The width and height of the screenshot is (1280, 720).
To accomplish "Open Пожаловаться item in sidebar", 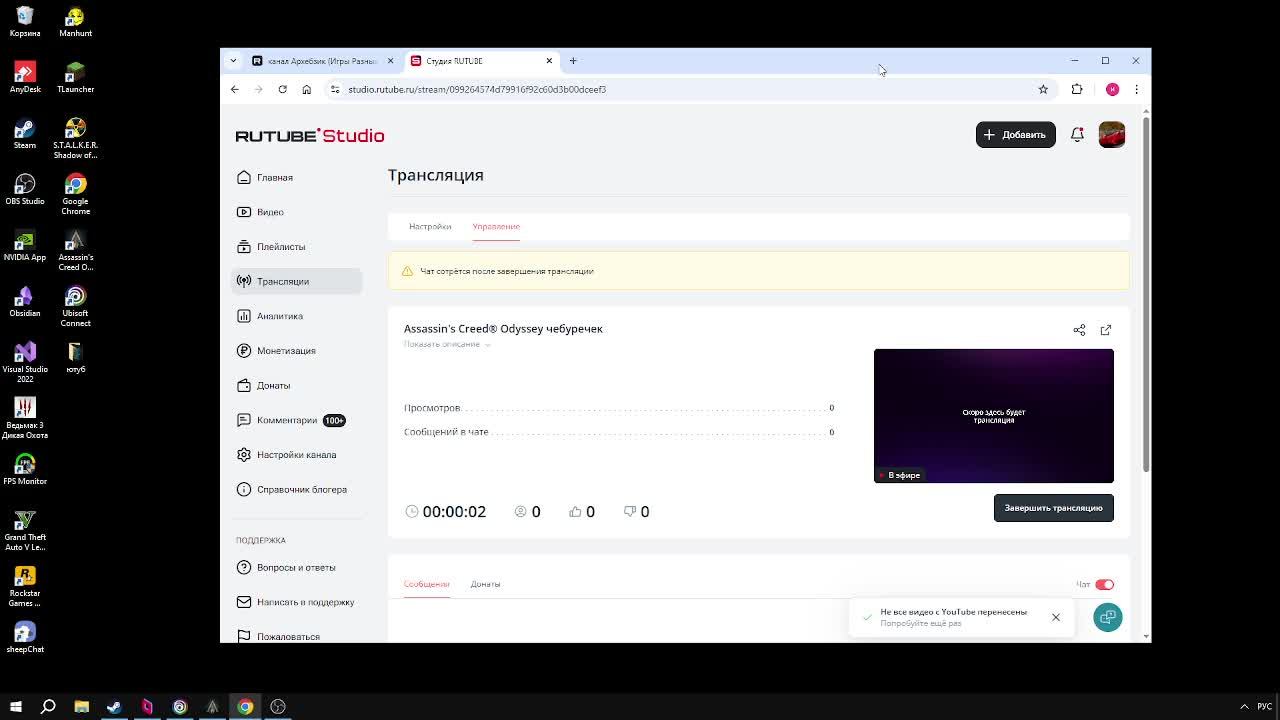I will point(279,636).
